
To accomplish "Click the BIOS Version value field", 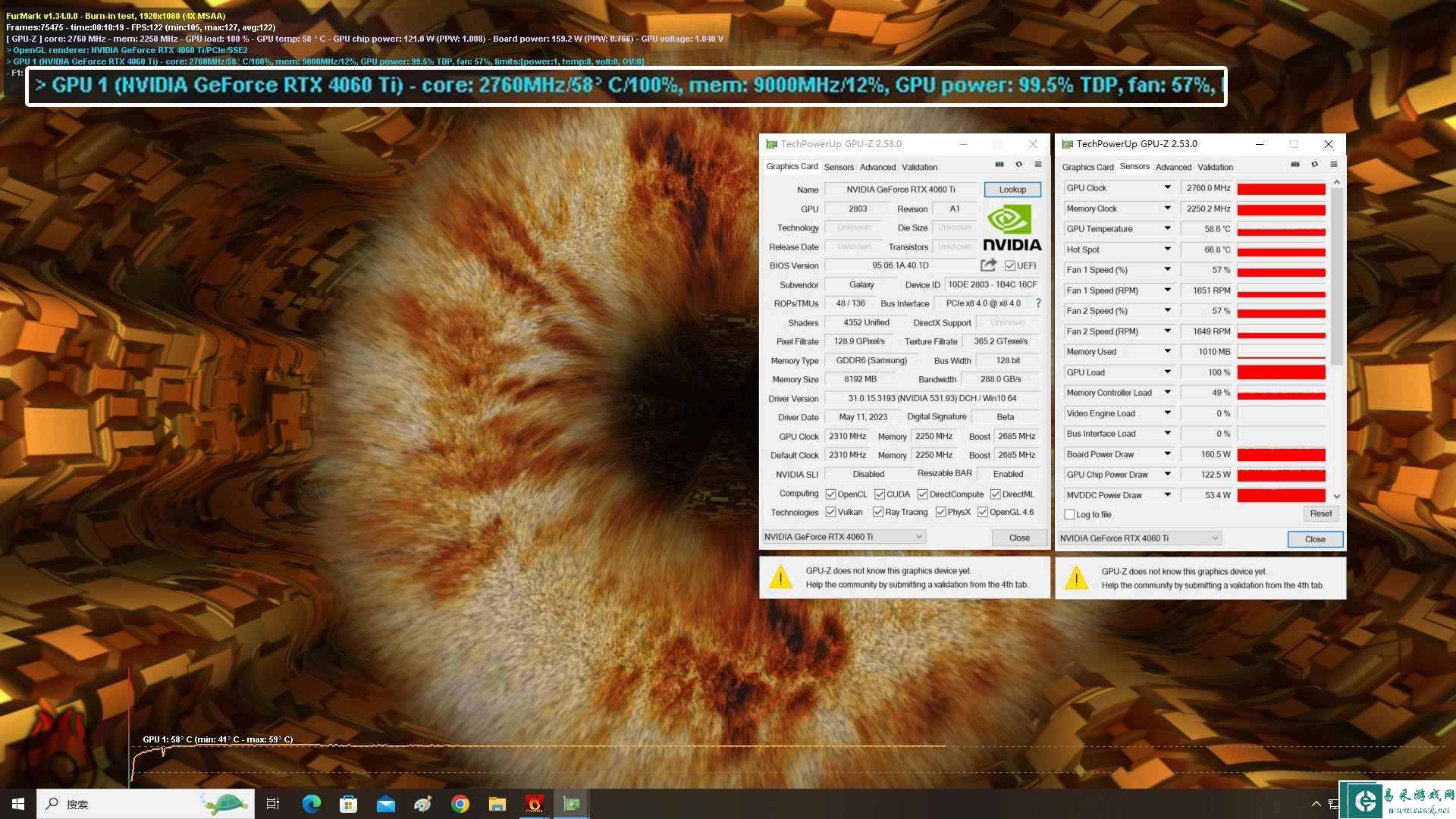I will 900,265.
